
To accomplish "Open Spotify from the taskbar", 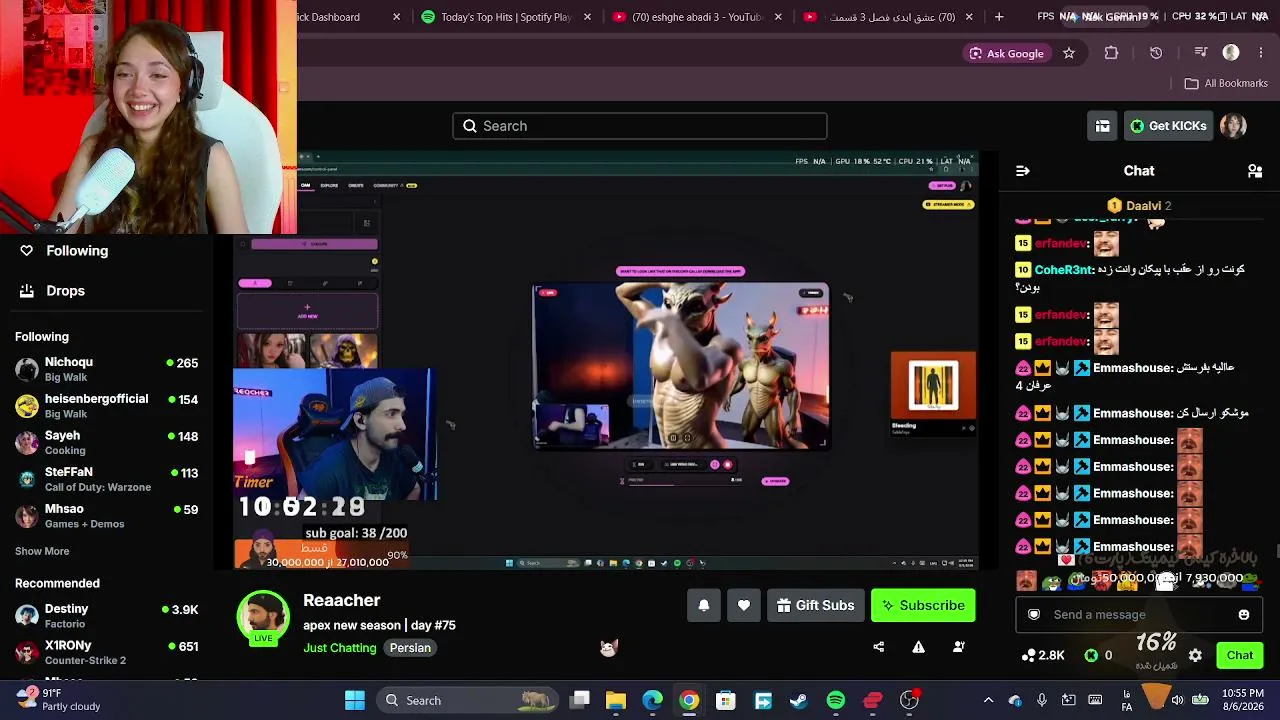I will coord(836,700).
